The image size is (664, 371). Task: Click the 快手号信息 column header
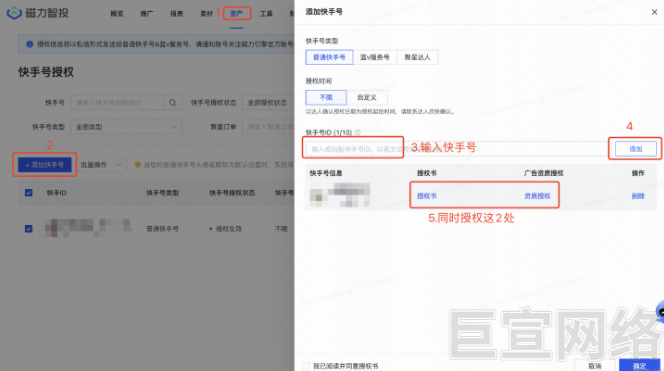click(x=326, y=173)
